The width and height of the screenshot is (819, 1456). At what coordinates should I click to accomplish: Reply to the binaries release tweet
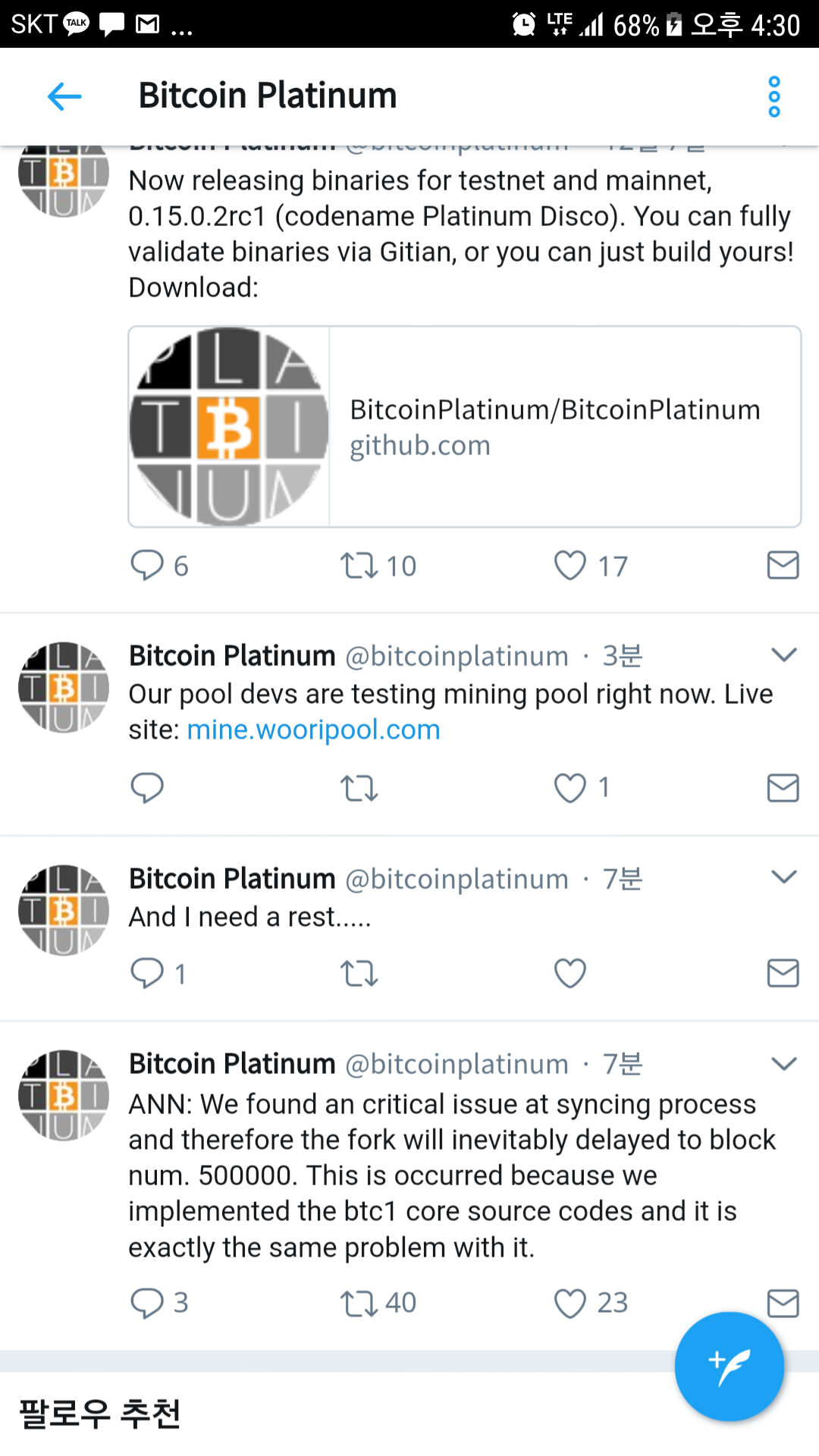pyautogui.click(x=147, y=566)
